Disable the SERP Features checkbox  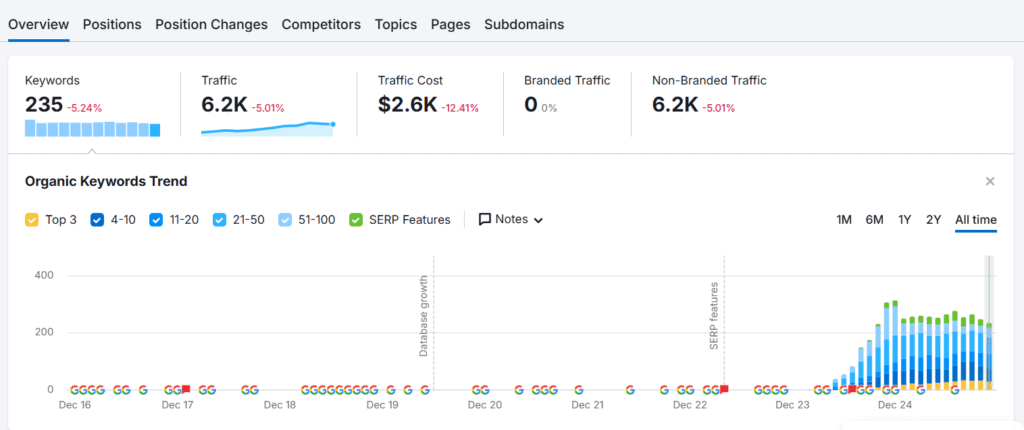(x=356, y=220)
